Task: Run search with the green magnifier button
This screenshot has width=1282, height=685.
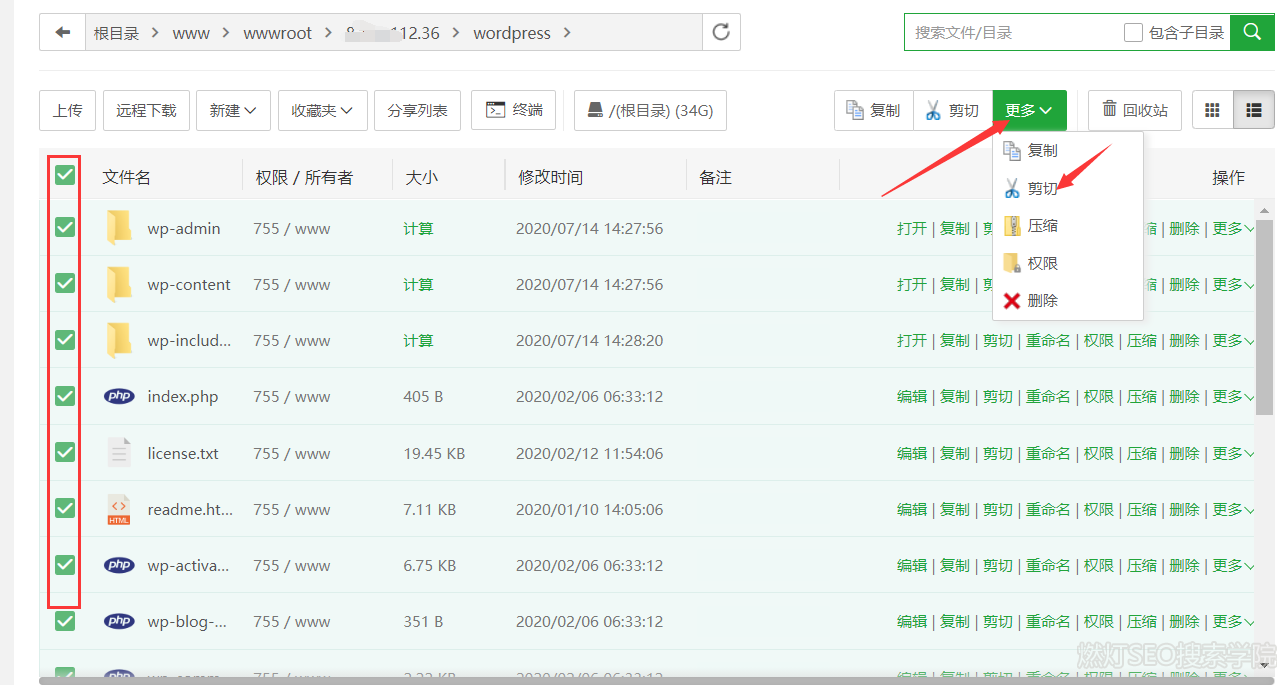Action: (1252, 33)
